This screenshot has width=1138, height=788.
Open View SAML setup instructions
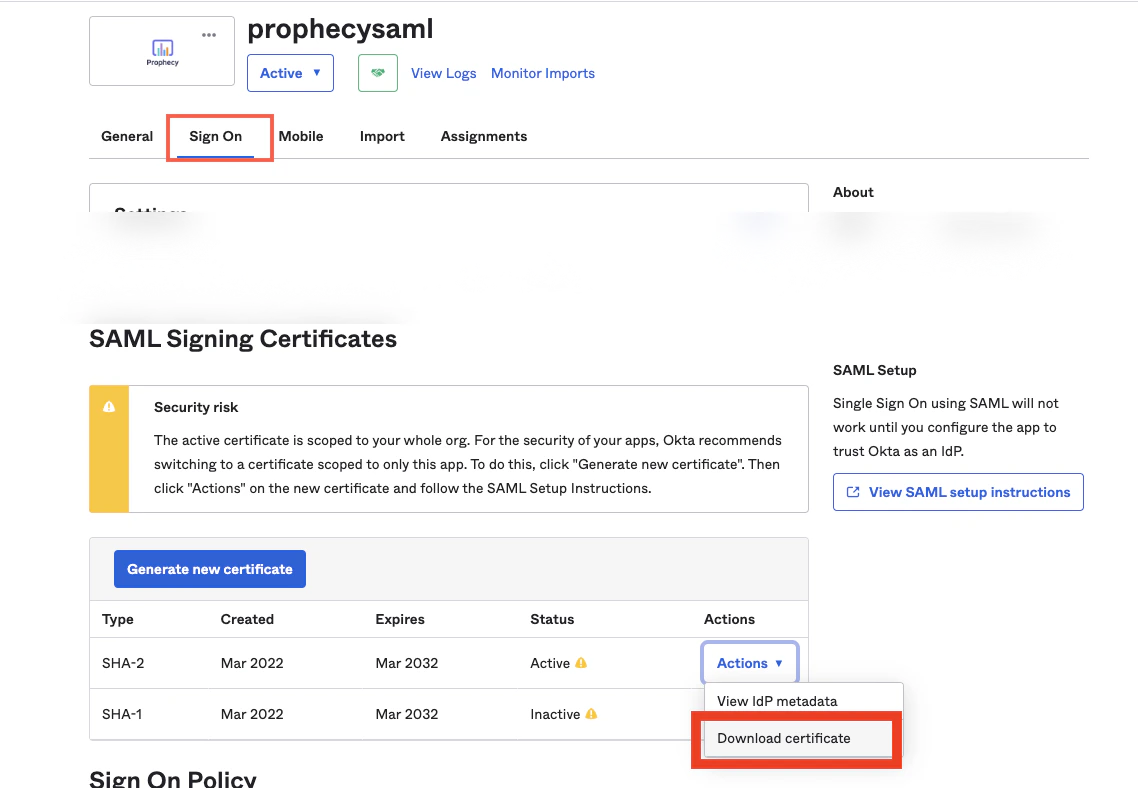coord(958,491)
